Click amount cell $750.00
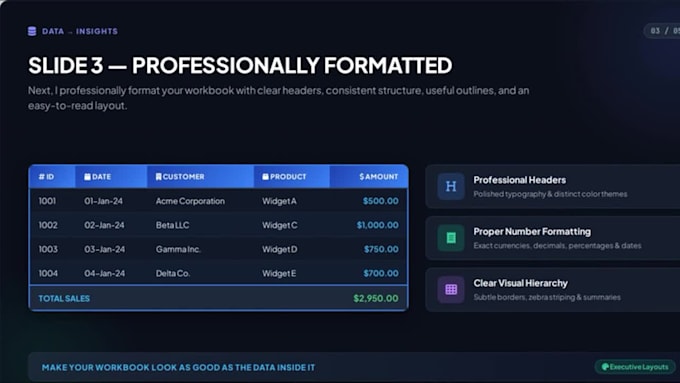The width and height of the screenshot is (680, 383). click(381, 249)
